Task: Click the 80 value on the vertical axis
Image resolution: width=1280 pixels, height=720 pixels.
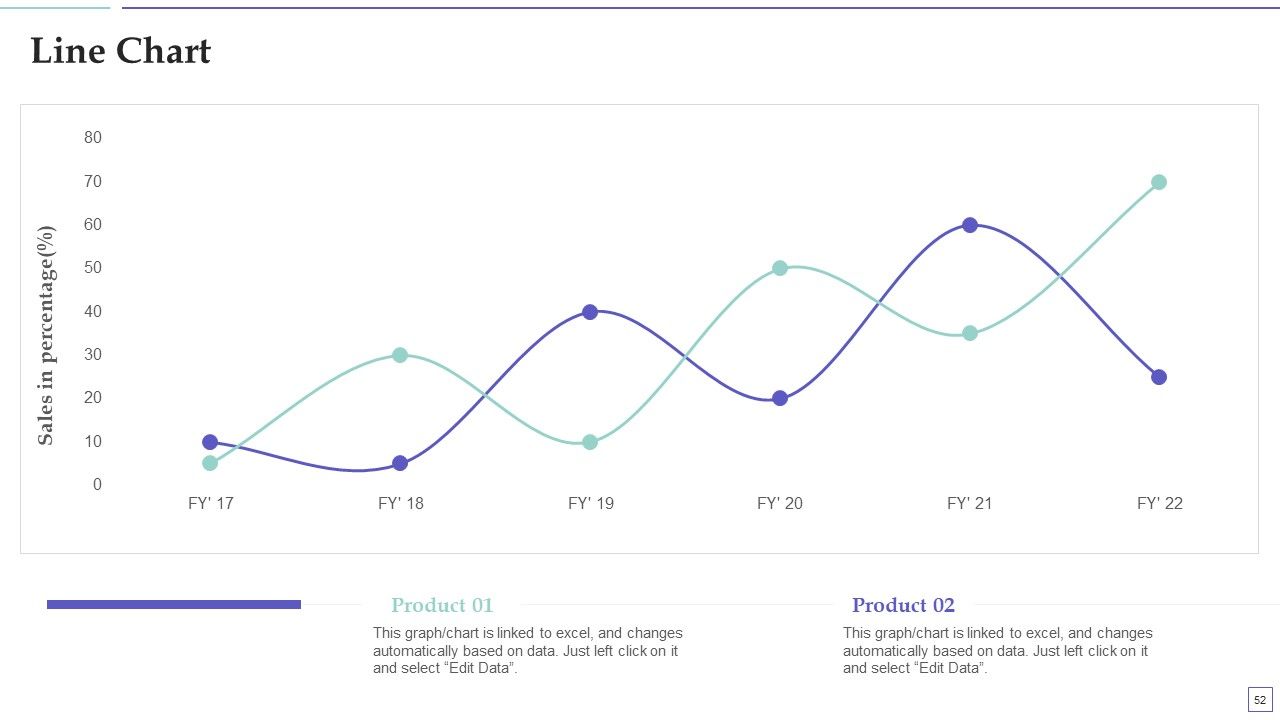Action: (x=93, y=137)
